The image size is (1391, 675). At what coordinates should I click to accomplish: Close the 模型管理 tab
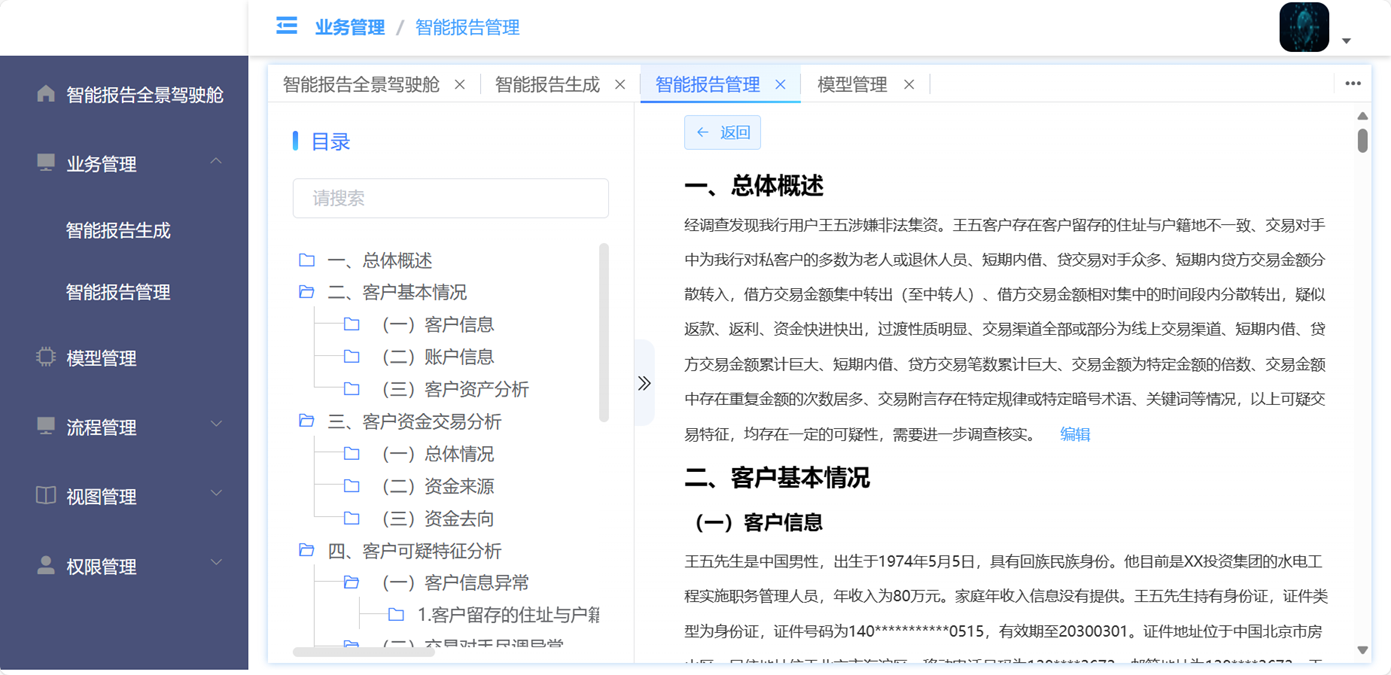pos(909,85)
